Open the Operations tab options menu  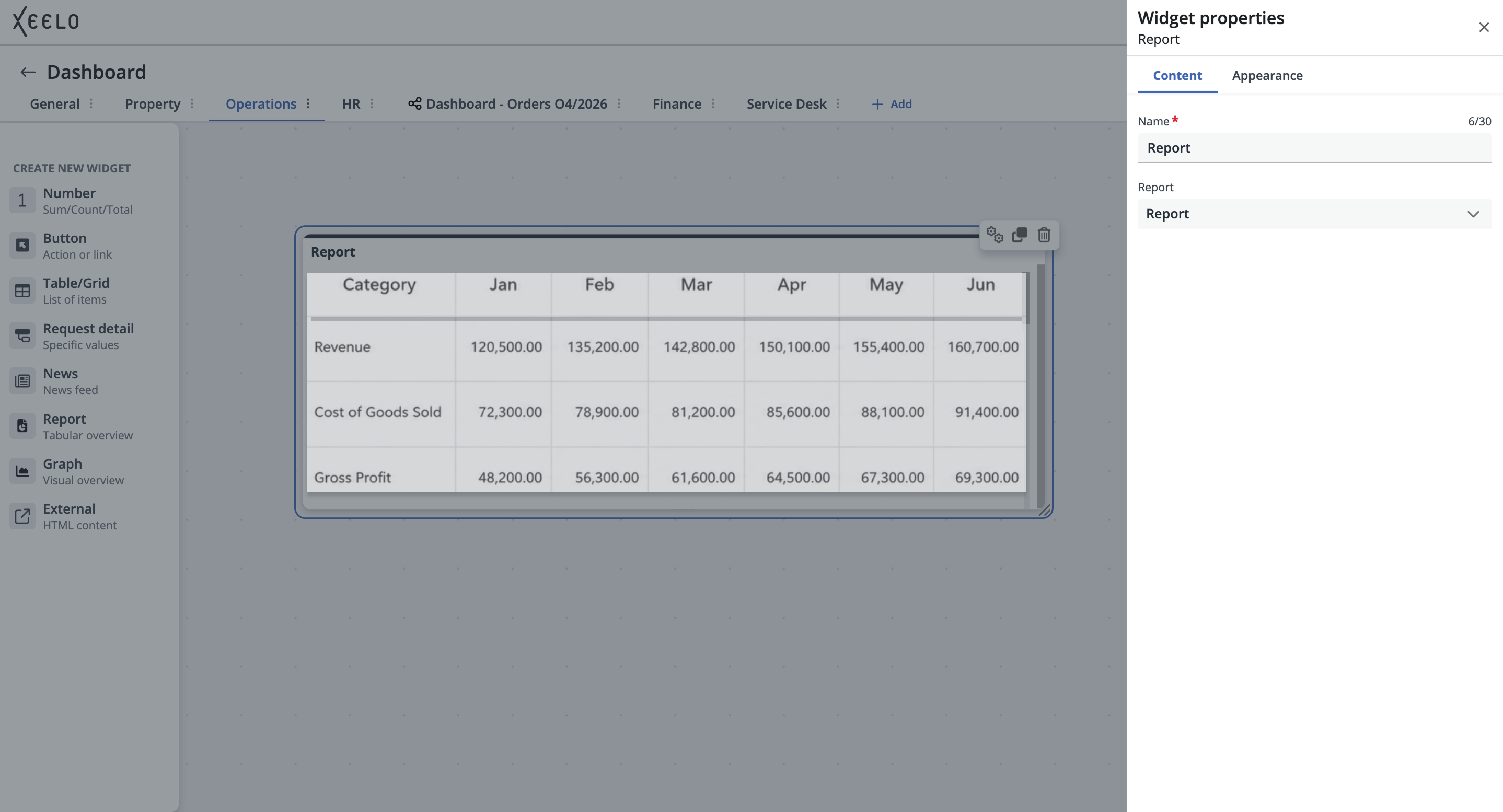[x=308, y=104]
